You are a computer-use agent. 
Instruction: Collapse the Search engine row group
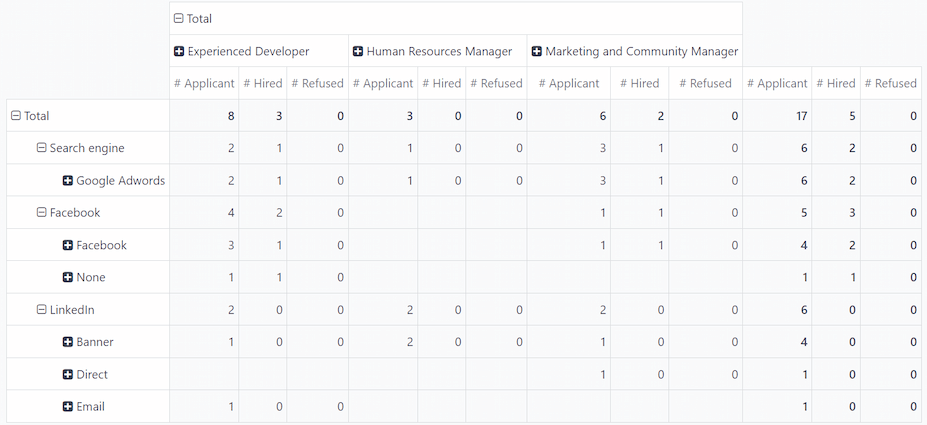click(x=42, y=148)
